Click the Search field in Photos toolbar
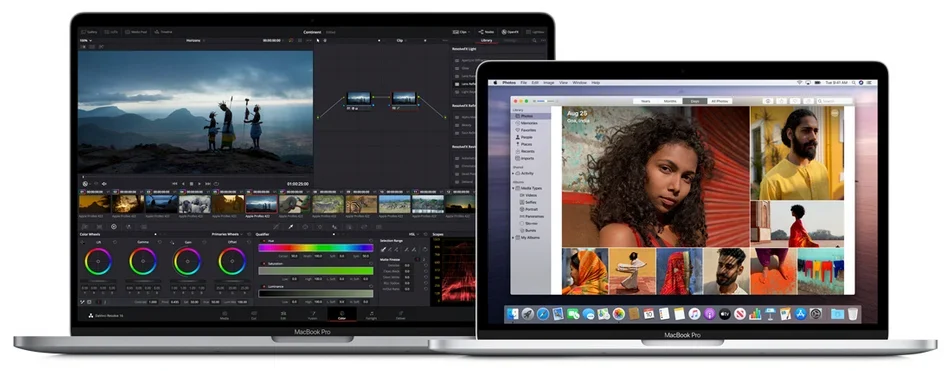The height and width of the screenshot is (371, 950). pos(835,101)
